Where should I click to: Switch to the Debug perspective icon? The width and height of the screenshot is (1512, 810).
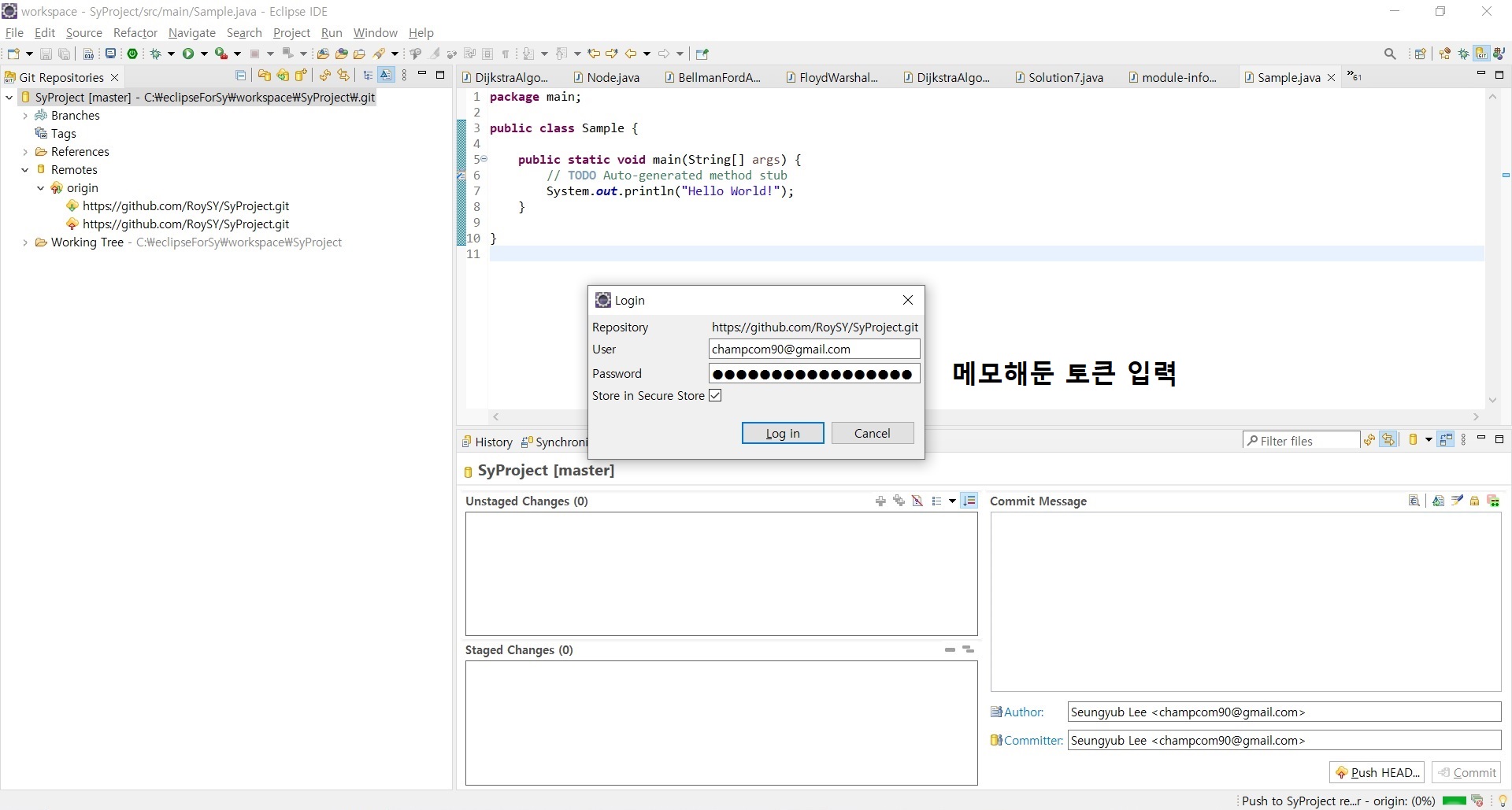(1463, 54)
